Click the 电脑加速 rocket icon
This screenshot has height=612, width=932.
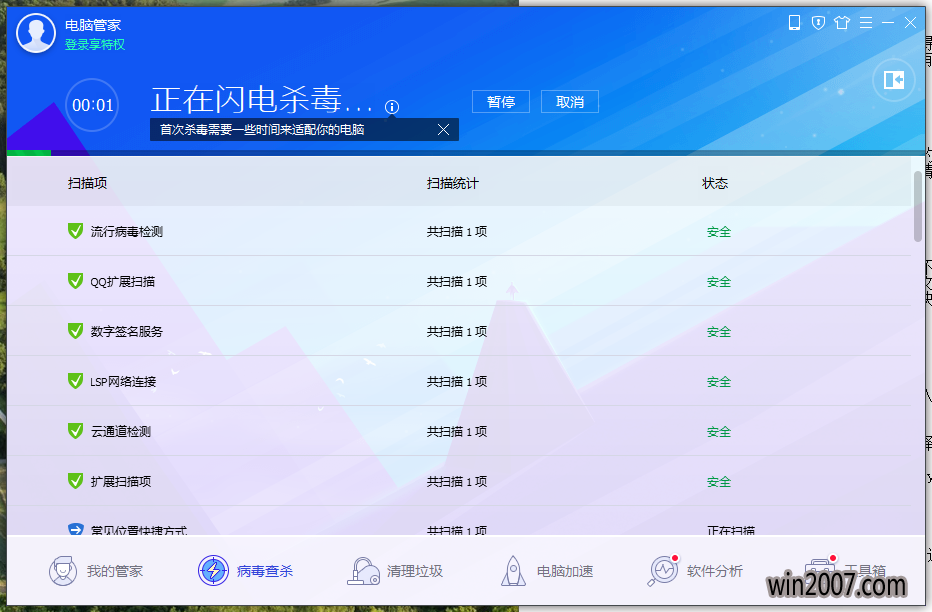tap(513, 571)
